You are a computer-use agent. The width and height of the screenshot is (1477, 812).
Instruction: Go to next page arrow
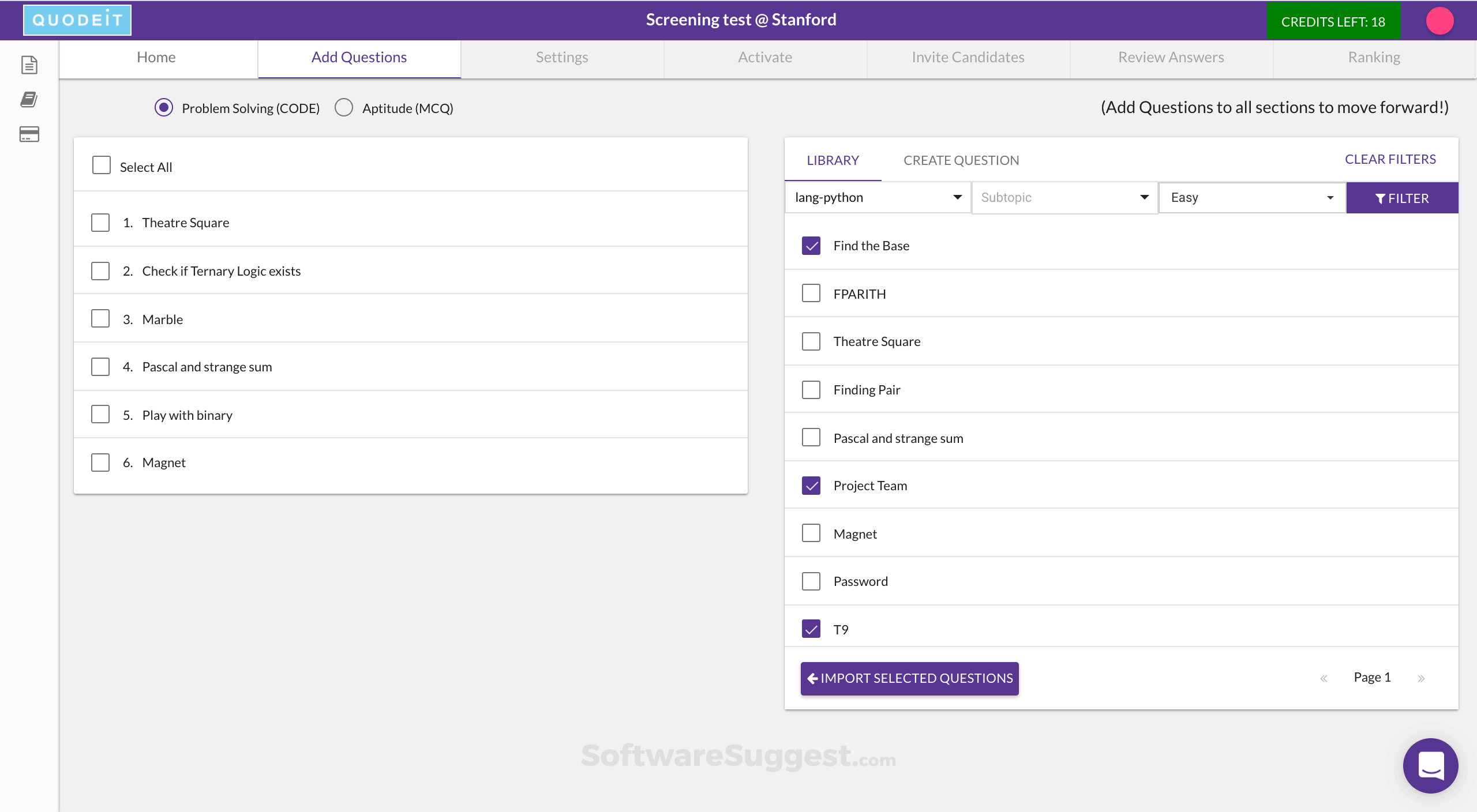1421,678
